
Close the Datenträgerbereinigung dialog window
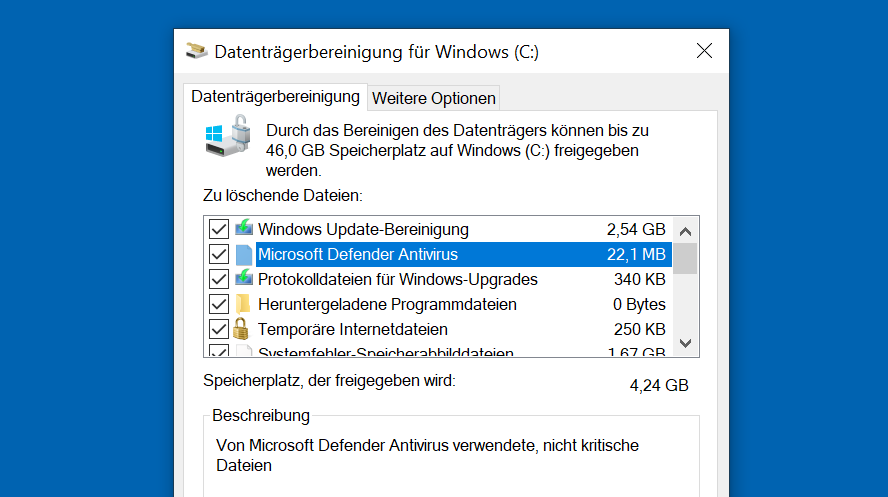pos(704,51)
